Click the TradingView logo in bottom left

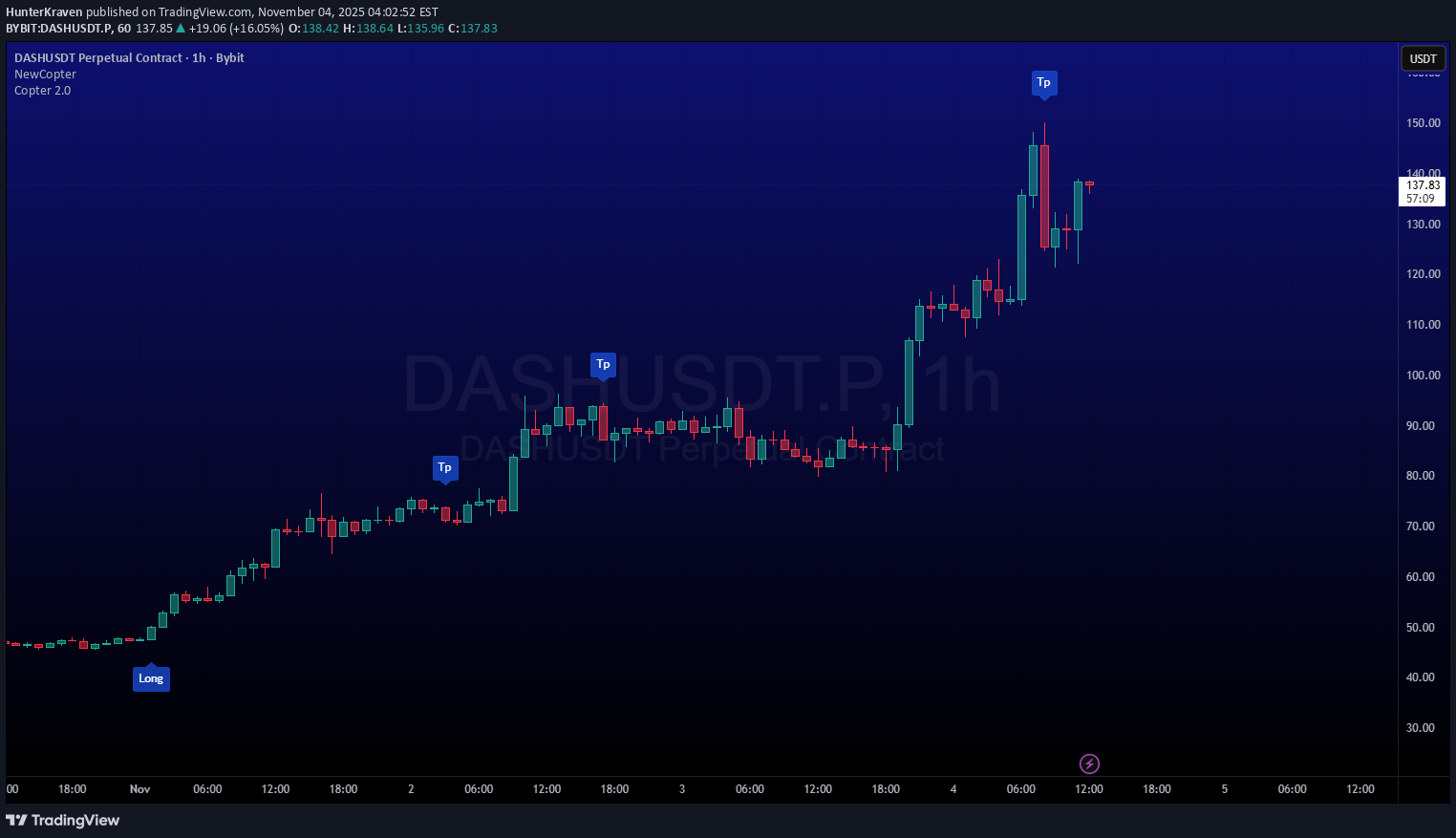point(63,820)
